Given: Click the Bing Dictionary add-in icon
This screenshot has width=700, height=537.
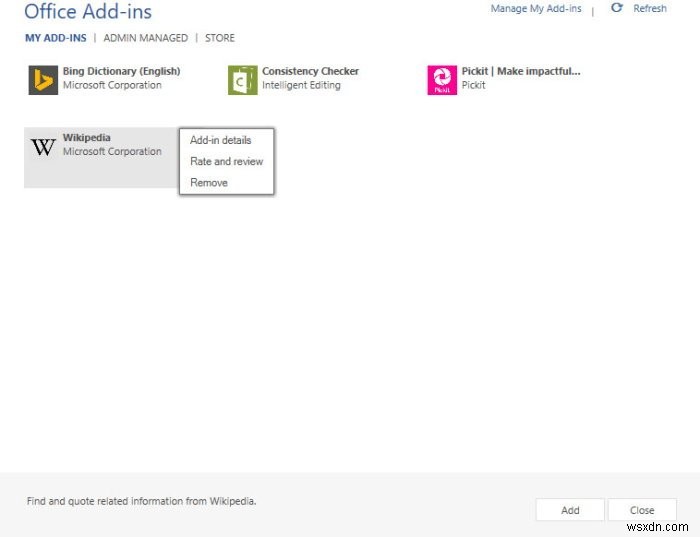Looking at the screenshot, I should point(43,80).
